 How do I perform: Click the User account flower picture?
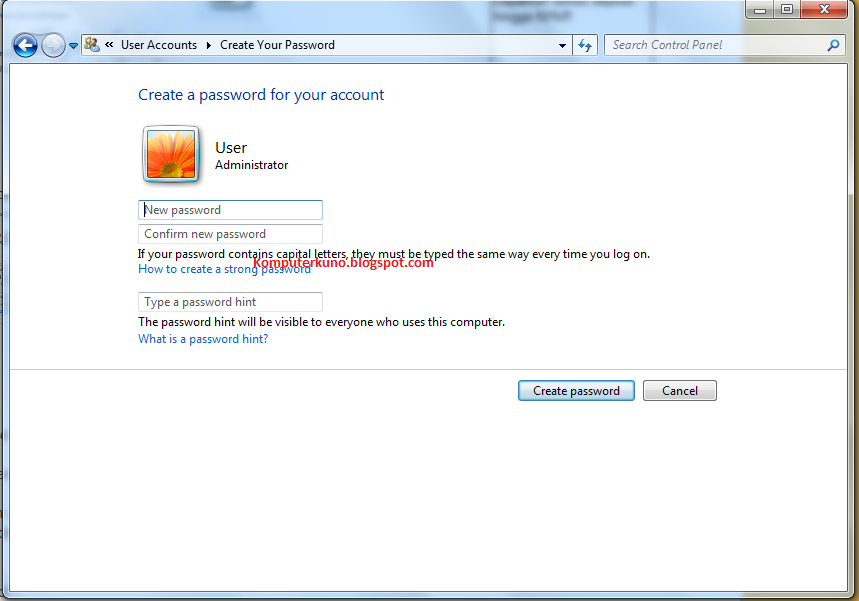click(171, 154)
